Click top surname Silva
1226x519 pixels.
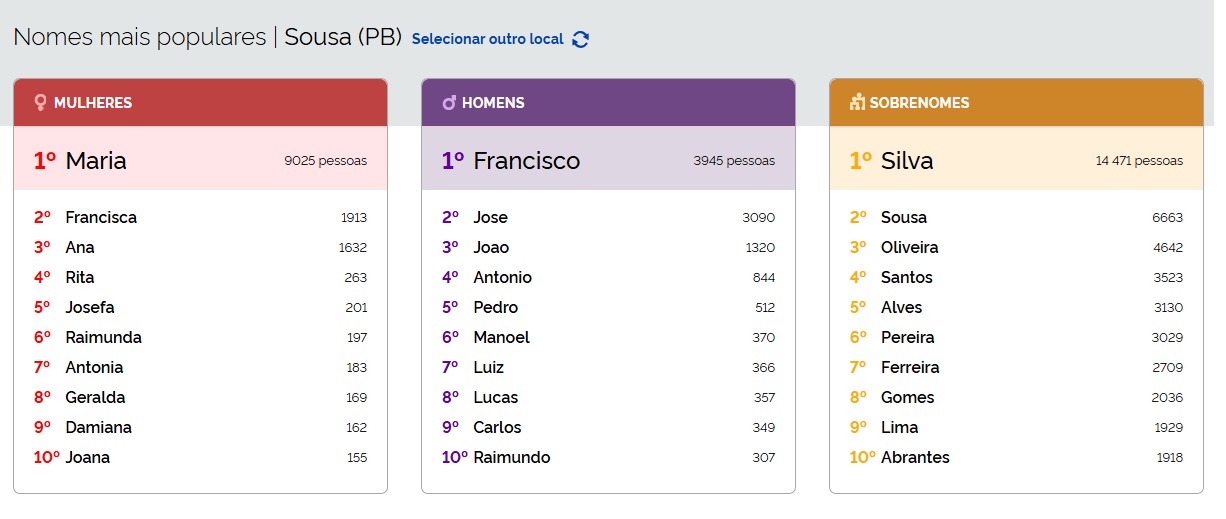click(x=907, y=160)
